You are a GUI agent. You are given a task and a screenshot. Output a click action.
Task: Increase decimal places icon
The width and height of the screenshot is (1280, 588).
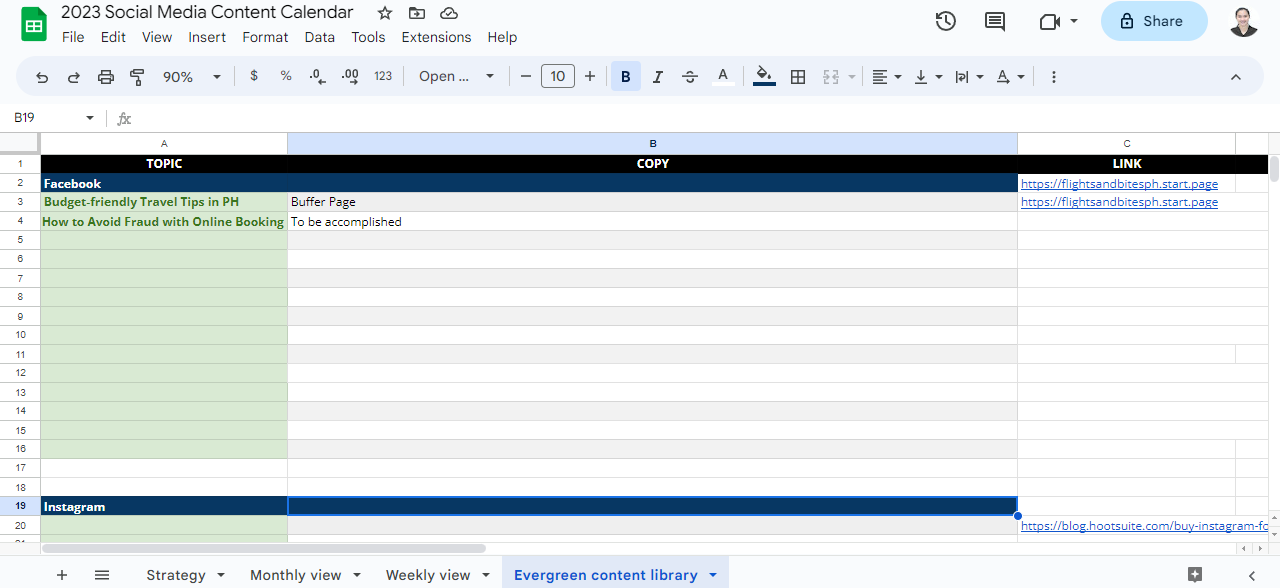(x=350, y=76)
